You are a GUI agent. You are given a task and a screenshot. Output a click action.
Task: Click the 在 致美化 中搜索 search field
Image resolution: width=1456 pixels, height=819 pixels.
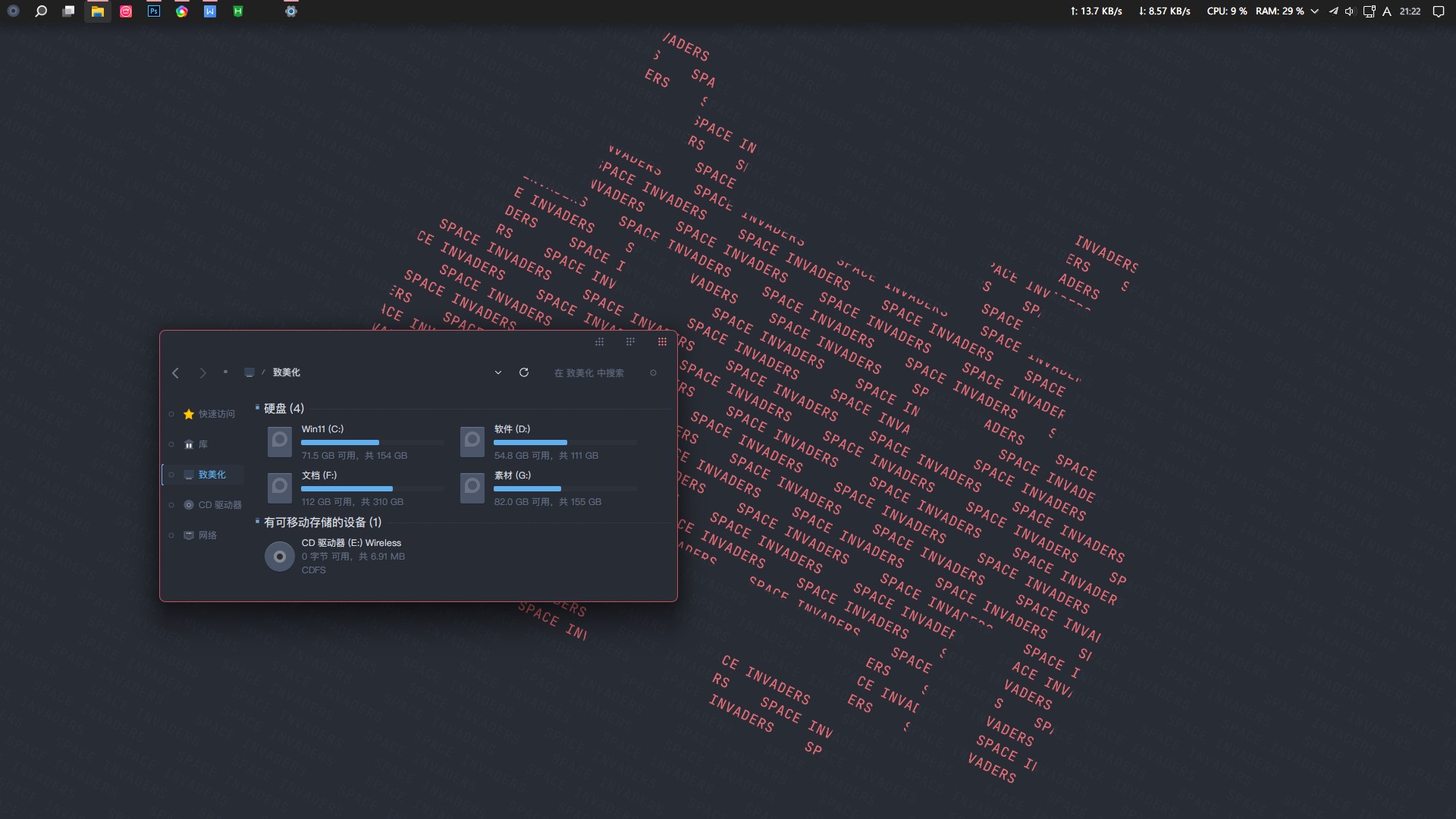tap(589, 373)
